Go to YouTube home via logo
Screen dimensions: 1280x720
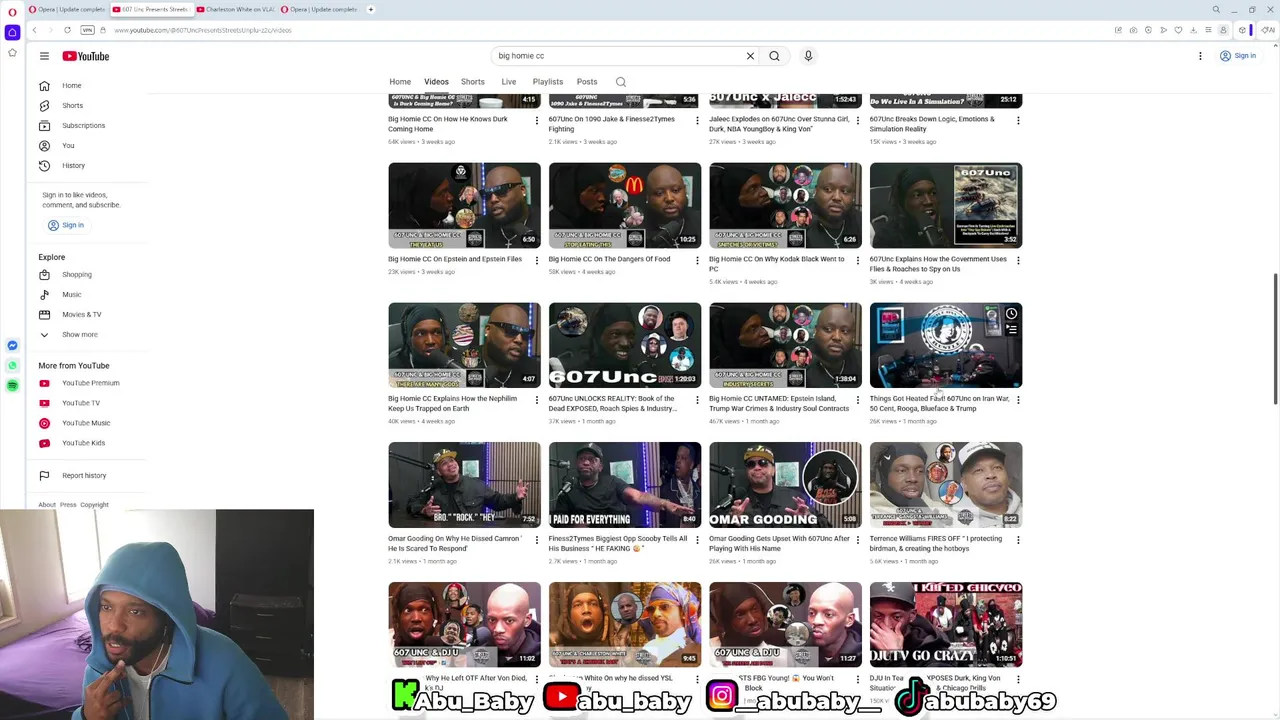coord(86,56)
